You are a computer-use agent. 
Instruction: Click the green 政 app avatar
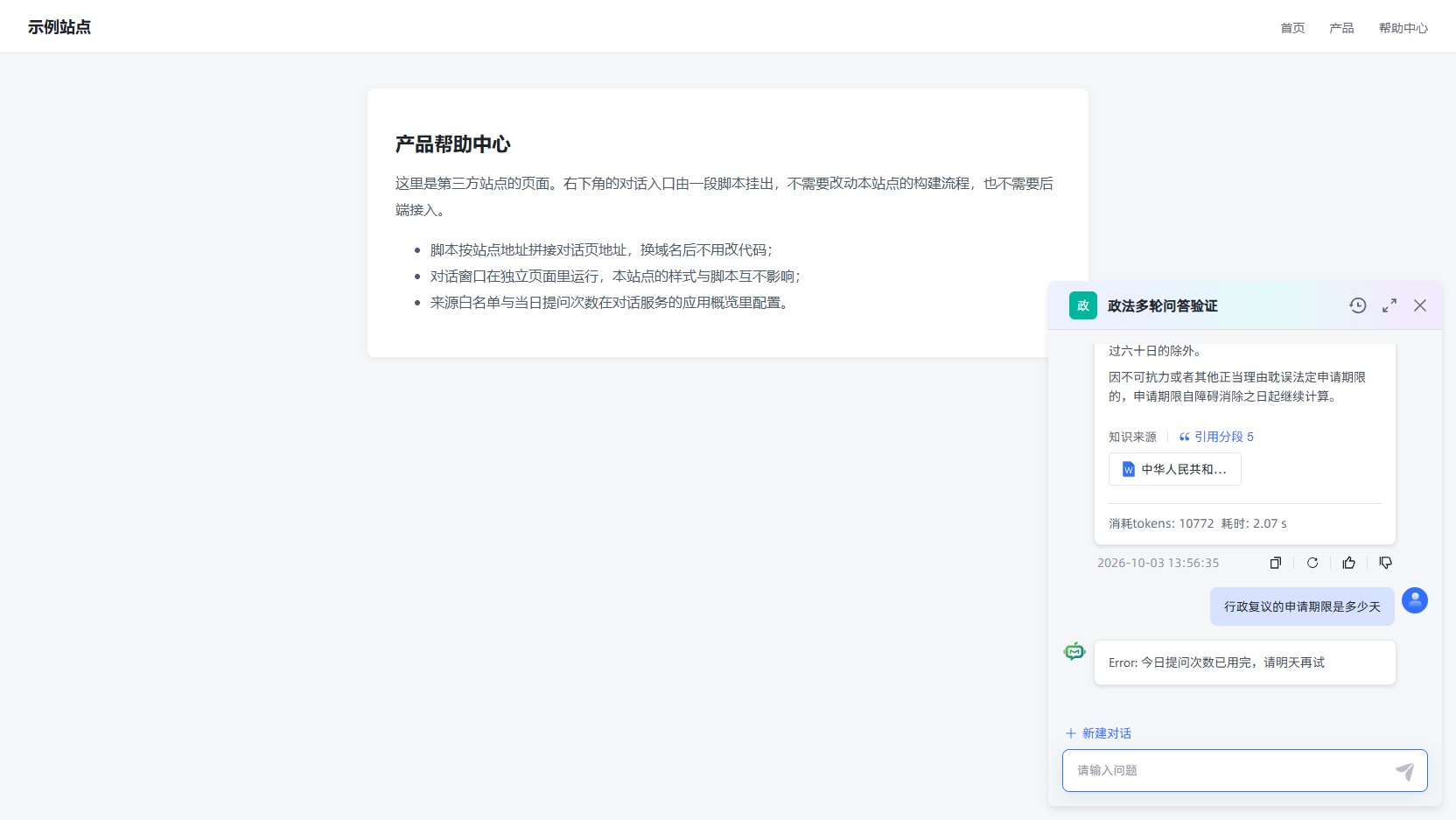[x=1083, y=305]
